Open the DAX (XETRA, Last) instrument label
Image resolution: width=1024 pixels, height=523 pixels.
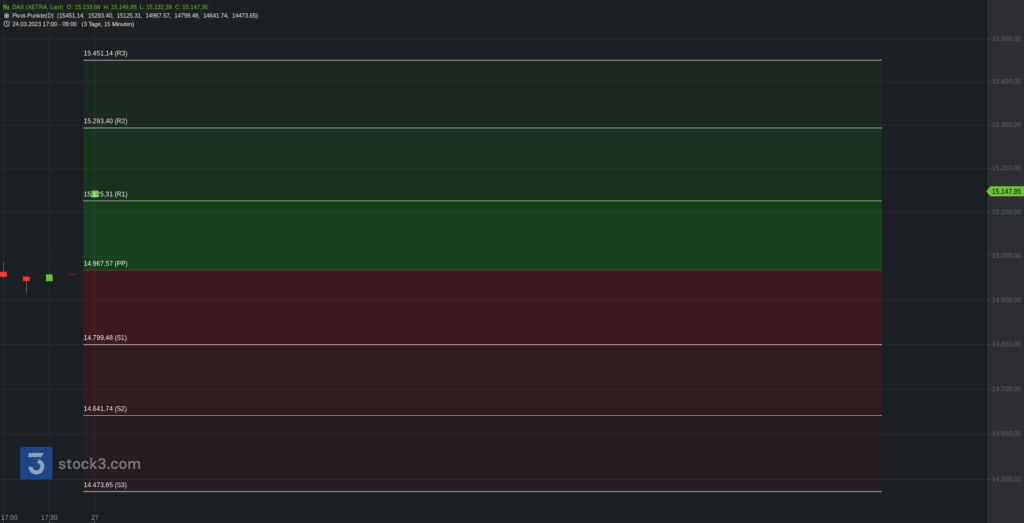(38, 7)
